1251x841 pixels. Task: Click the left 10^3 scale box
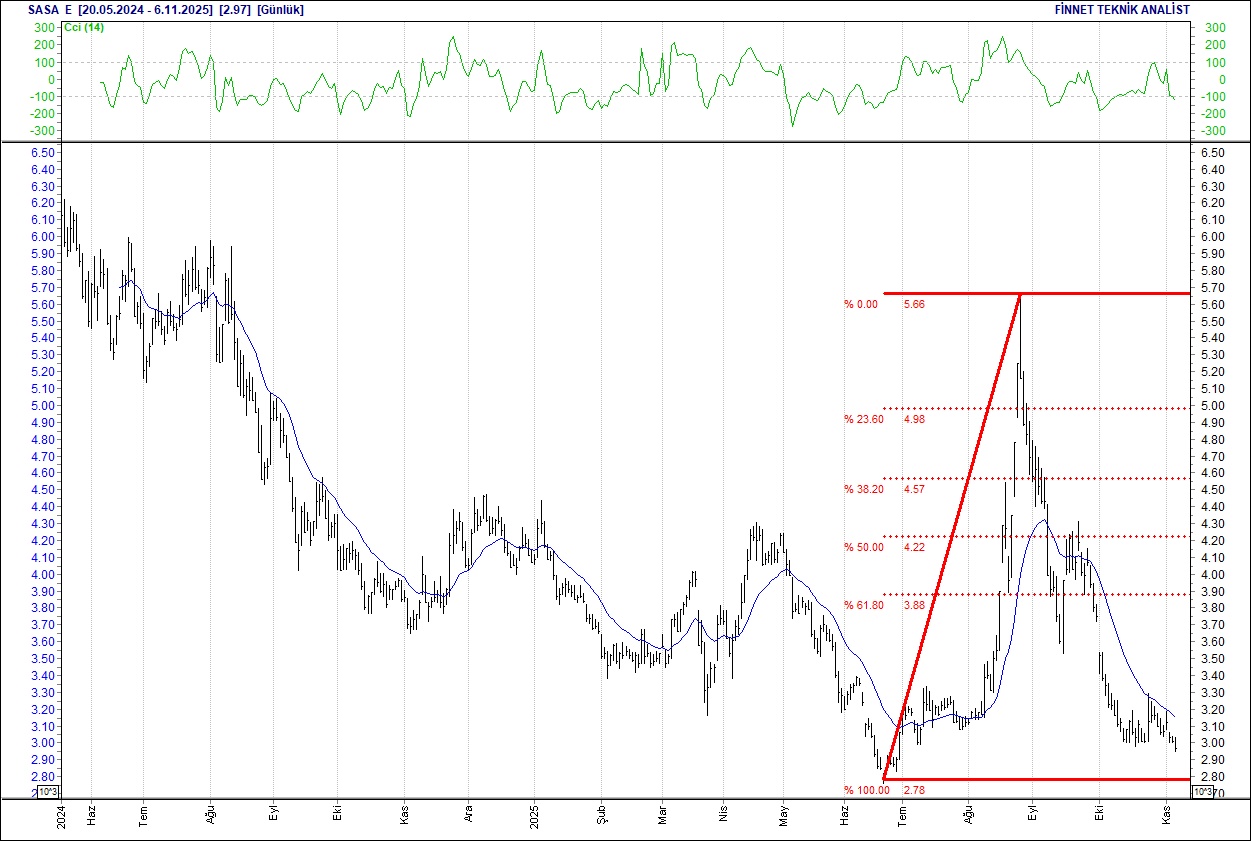[47, 792]
